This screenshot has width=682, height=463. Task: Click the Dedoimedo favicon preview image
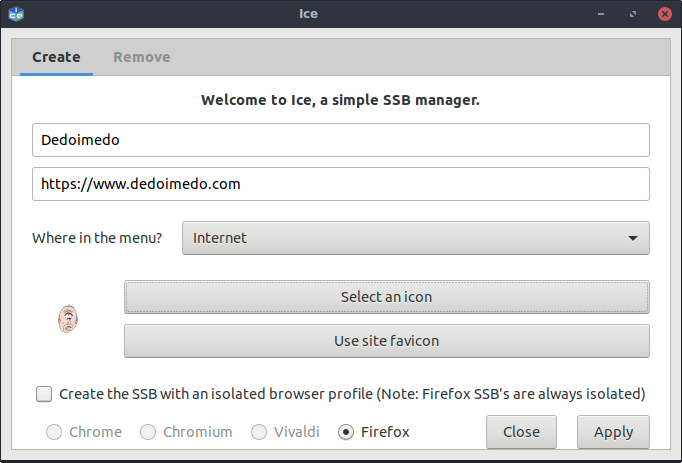coord(67,319)
